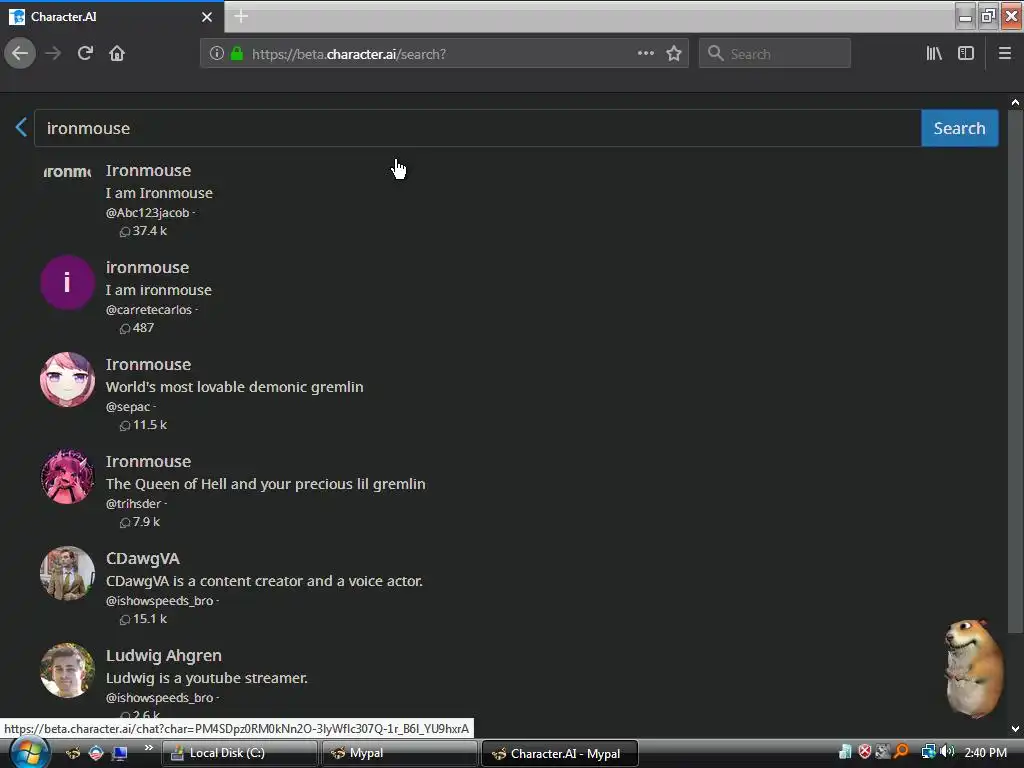Click the 'ironm' avatar of first result

(x=67, y=172)
